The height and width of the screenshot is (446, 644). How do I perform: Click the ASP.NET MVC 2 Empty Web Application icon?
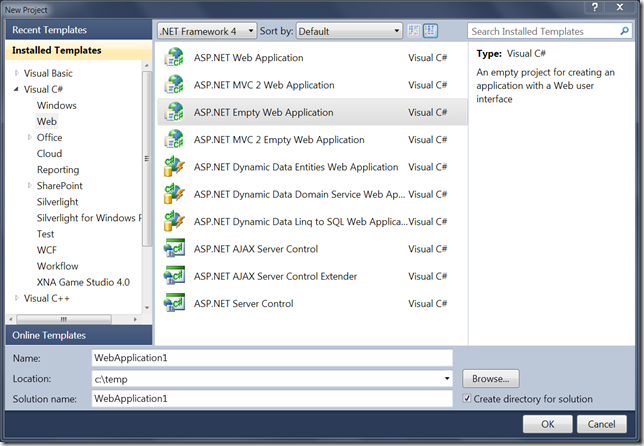pos(174,139)
